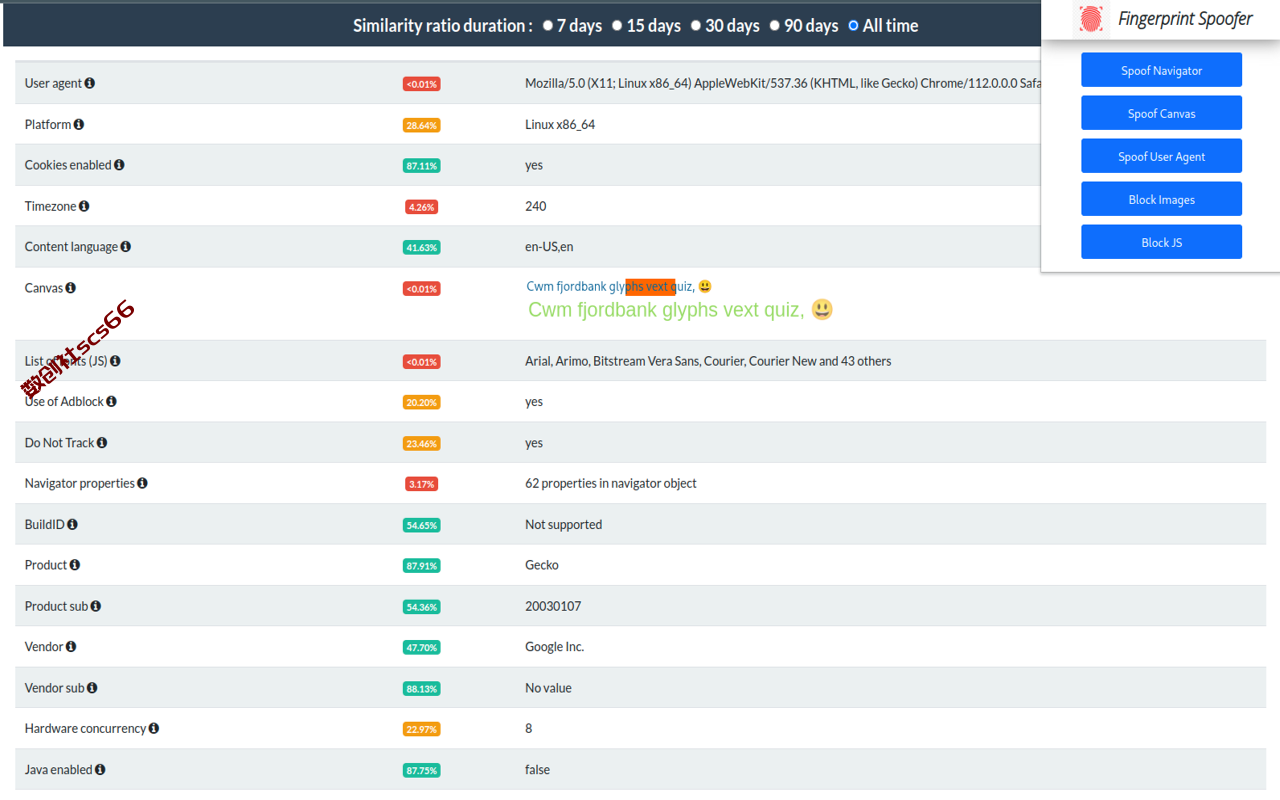This screenshot has width=1280, height=800.
Task: Click info icon next to Product
Action: tap(75, 565)
